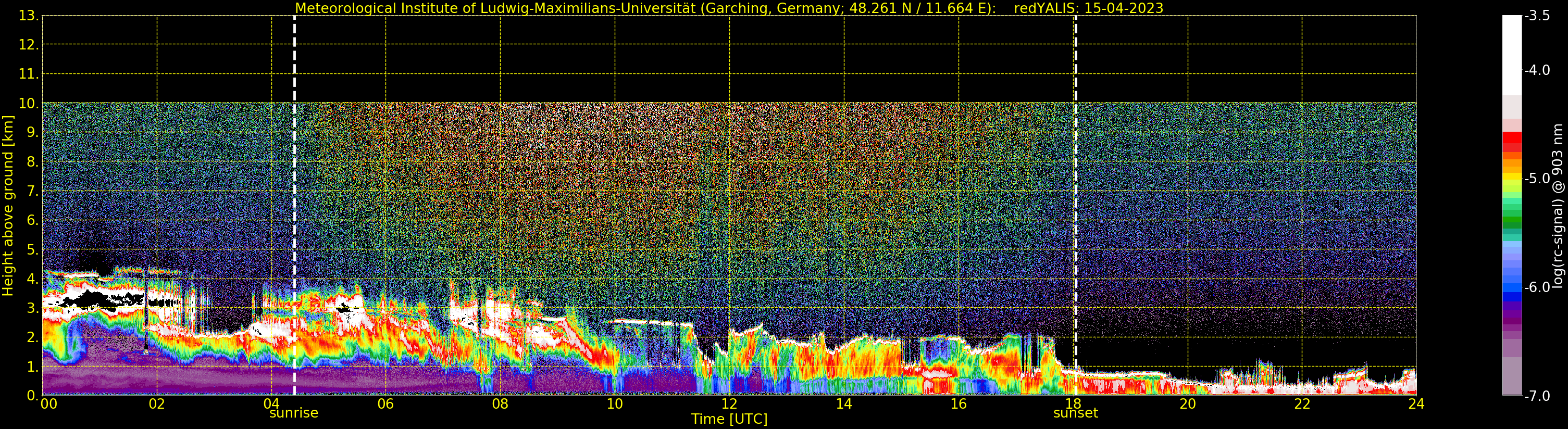Click the '00' time tick label
The height and width of the screenshot is (429, 1568).
point(48,404)
